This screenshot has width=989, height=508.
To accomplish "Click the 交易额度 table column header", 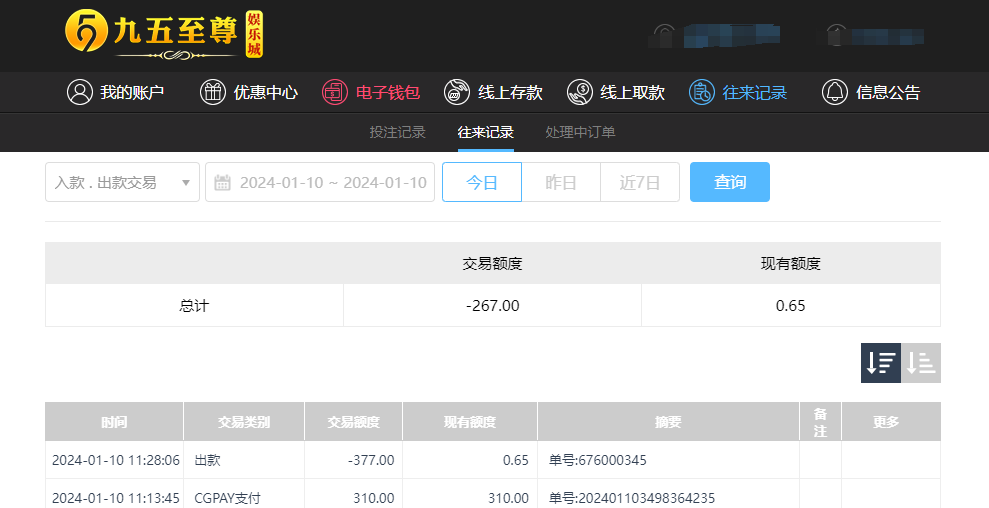I will pos(353,422).
